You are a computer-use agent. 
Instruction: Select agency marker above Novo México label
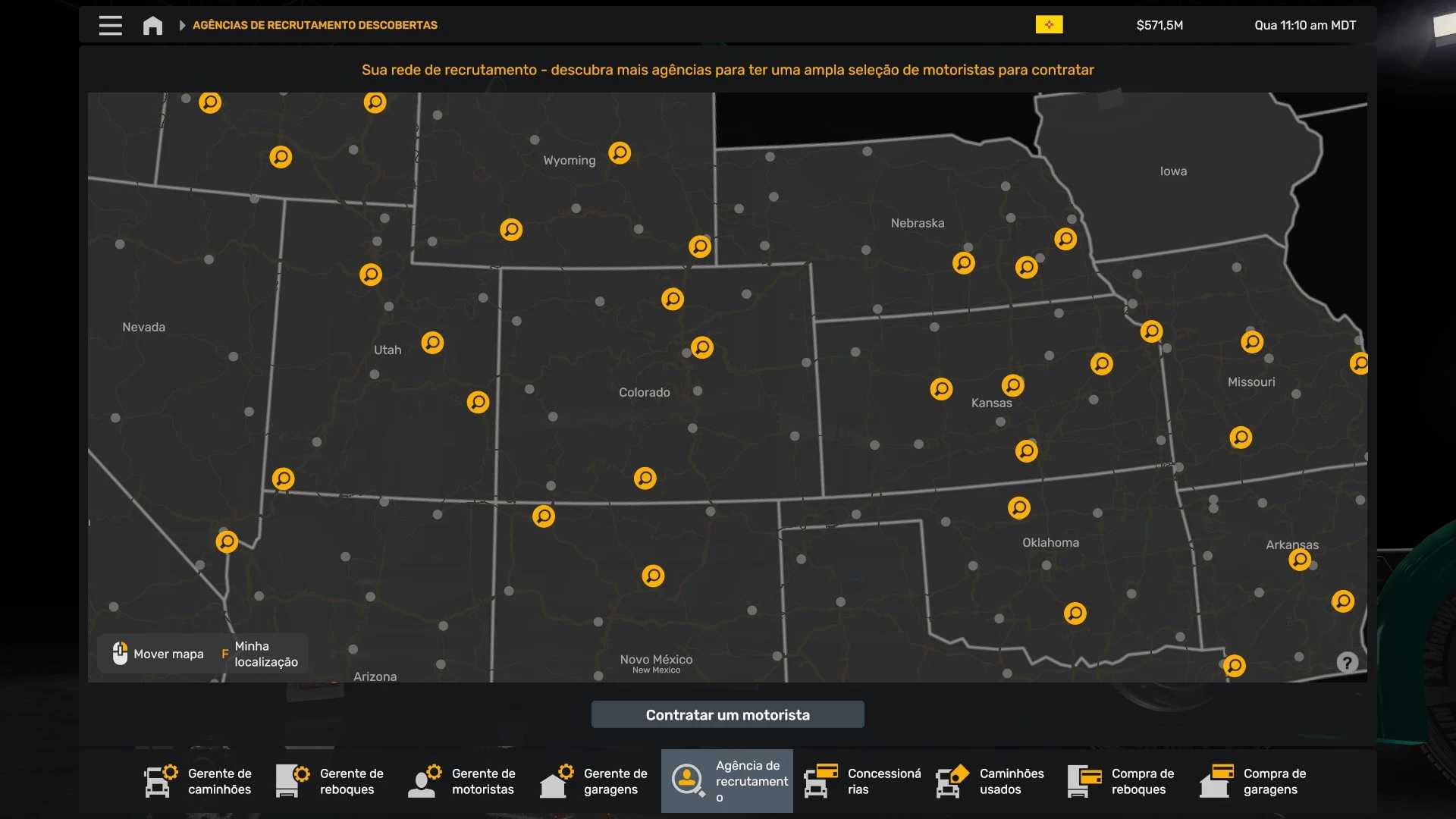coord(653,576)
